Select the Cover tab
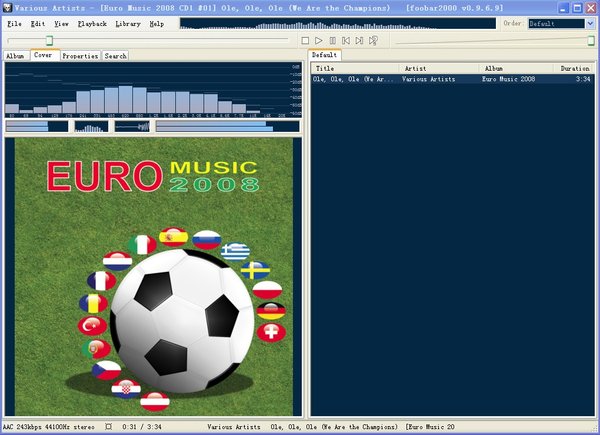Screen dimensions: 600x435 (44, 55)
